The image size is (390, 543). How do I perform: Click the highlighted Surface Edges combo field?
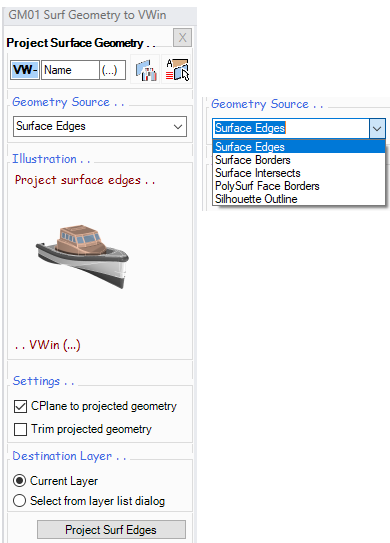click(291, 128)
